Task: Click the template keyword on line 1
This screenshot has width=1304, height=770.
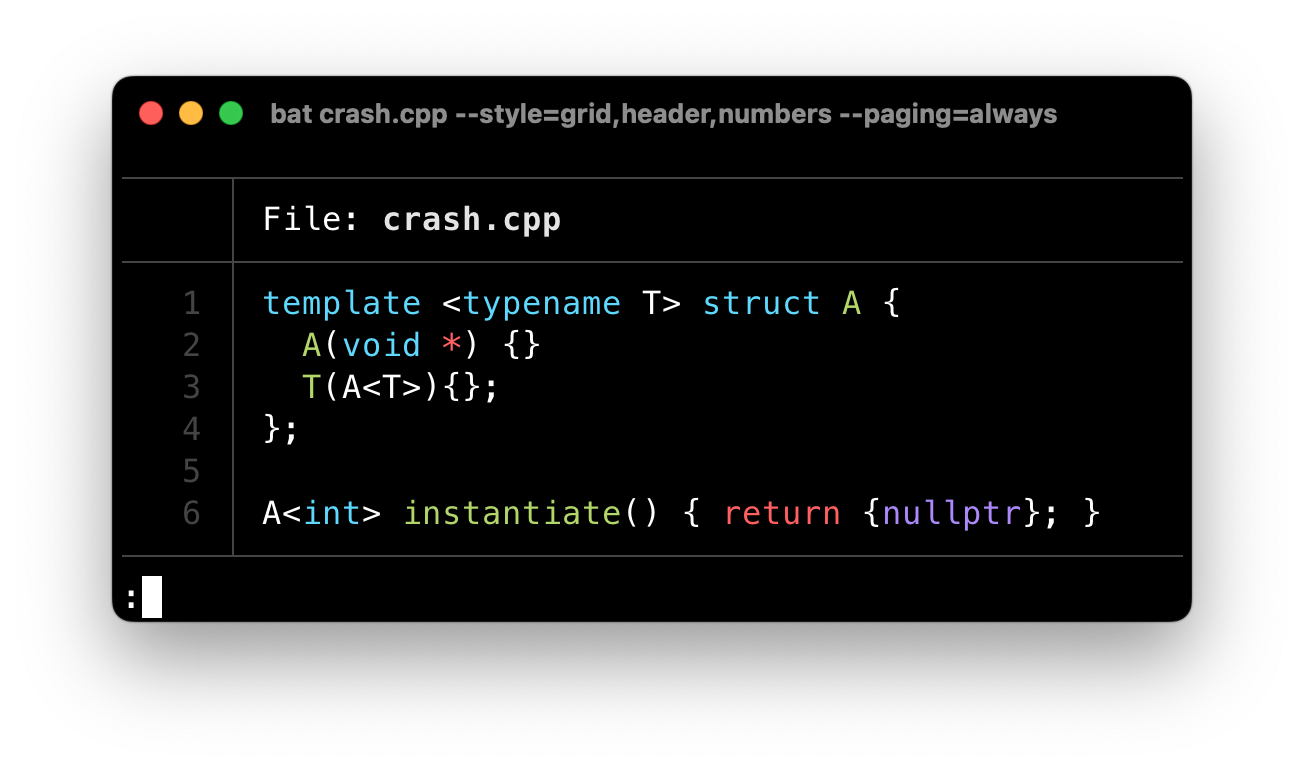Action: [342, 304]
